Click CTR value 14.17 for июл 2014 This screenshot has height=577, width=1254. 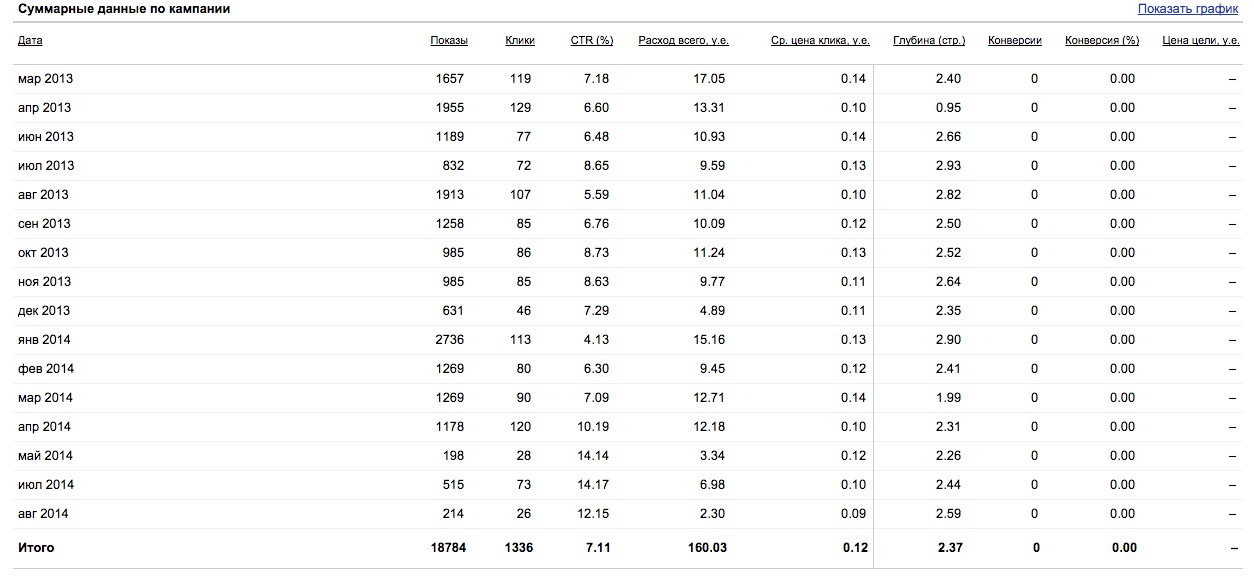(x=592, y=485)
